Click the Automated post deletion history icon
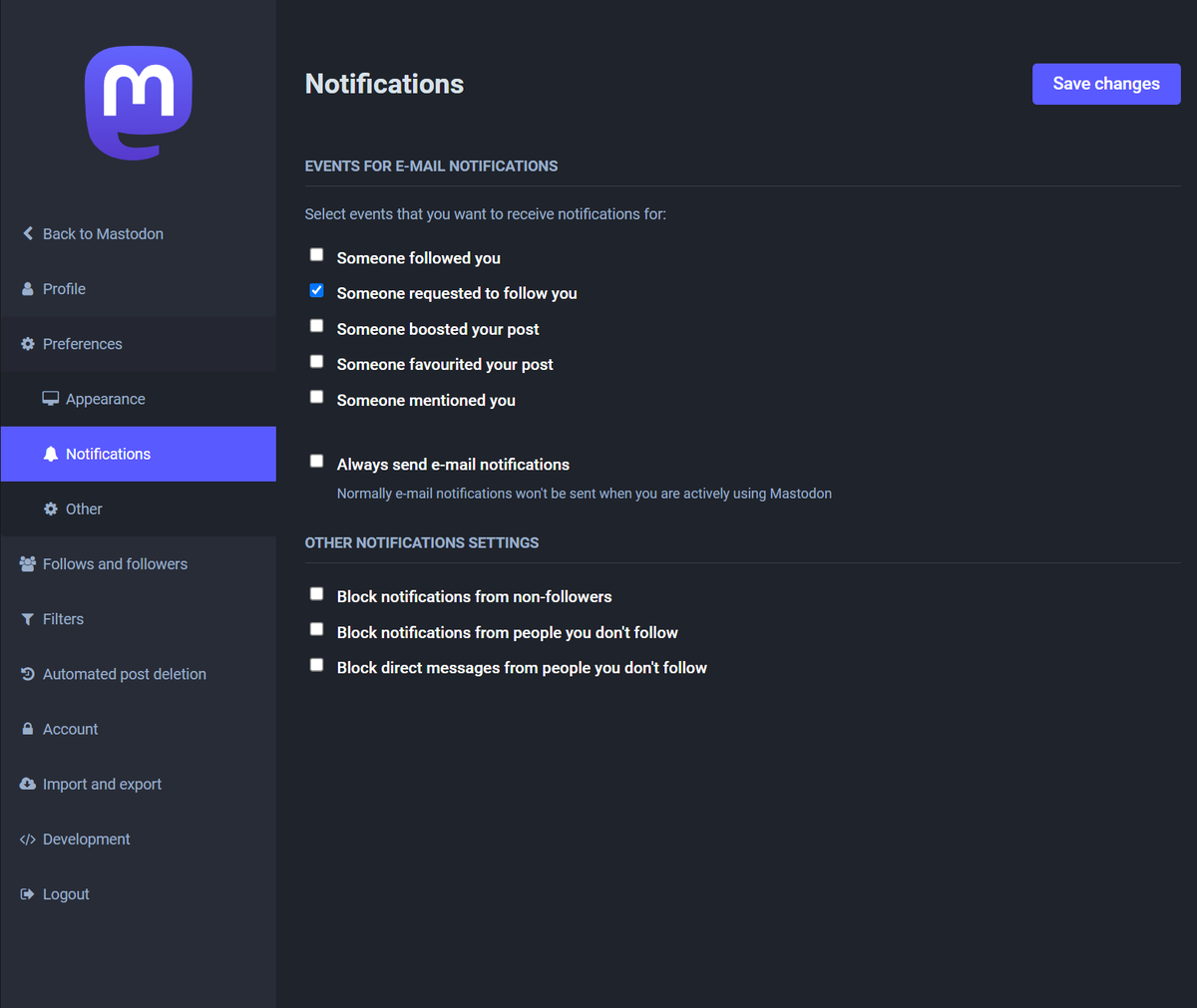This screenshot has width=1197, height=1008. [28, 674]
